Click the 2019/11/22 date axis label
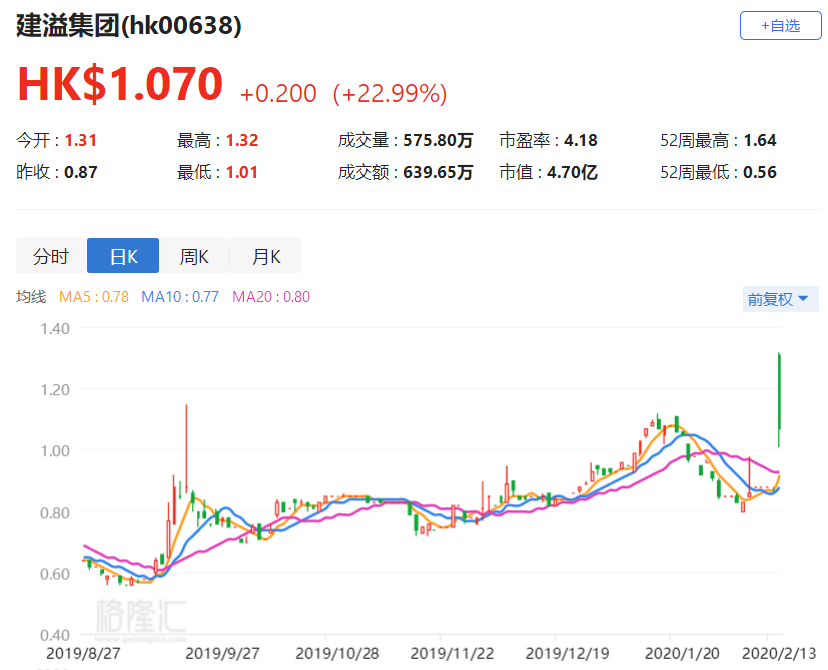Image resolution: width=828 pixels, height=670 pixels. (x=453, y=654)
